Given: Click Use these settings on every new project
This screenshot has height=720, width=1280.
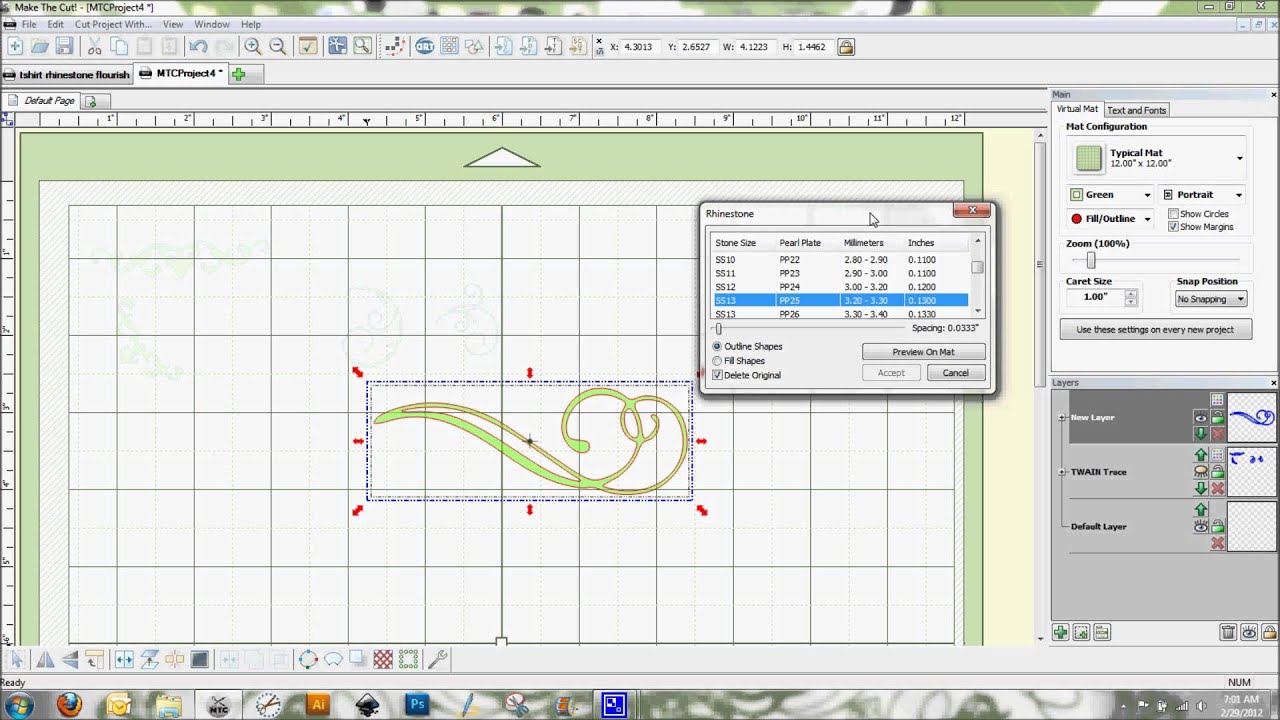Looking at the screenshot, I should point(1155,329).
